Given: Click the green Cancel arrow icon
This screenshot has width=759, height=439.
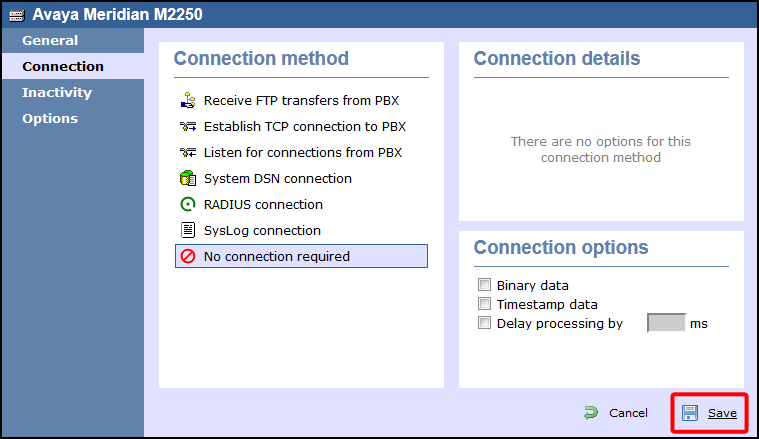Looking at the screenshot, I should (x=591, y=413).
